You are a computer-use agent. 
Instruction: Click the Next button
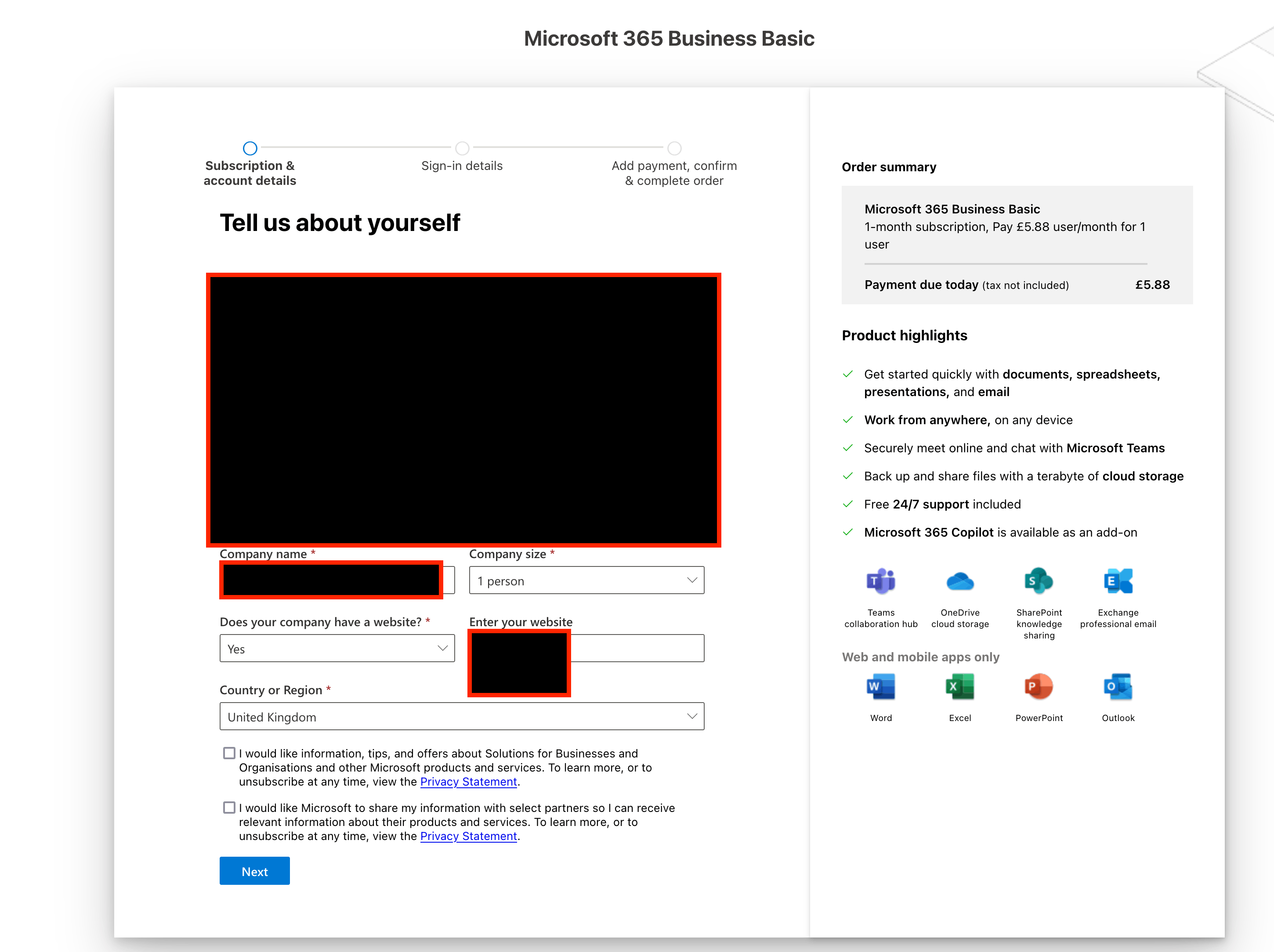click(254, 871)
